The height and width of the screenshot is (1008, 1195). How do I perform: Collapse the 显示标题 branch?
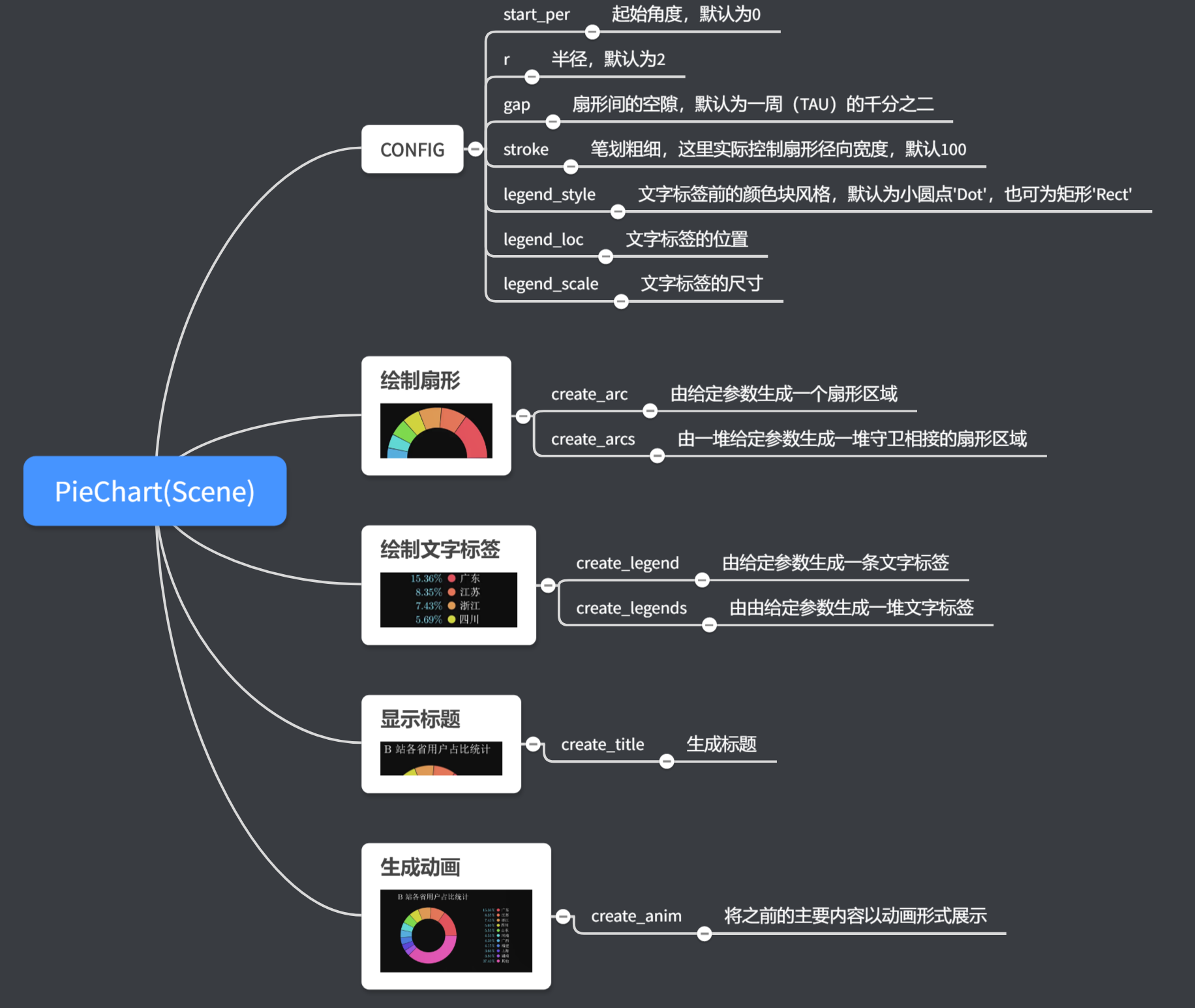coord(534,744)
